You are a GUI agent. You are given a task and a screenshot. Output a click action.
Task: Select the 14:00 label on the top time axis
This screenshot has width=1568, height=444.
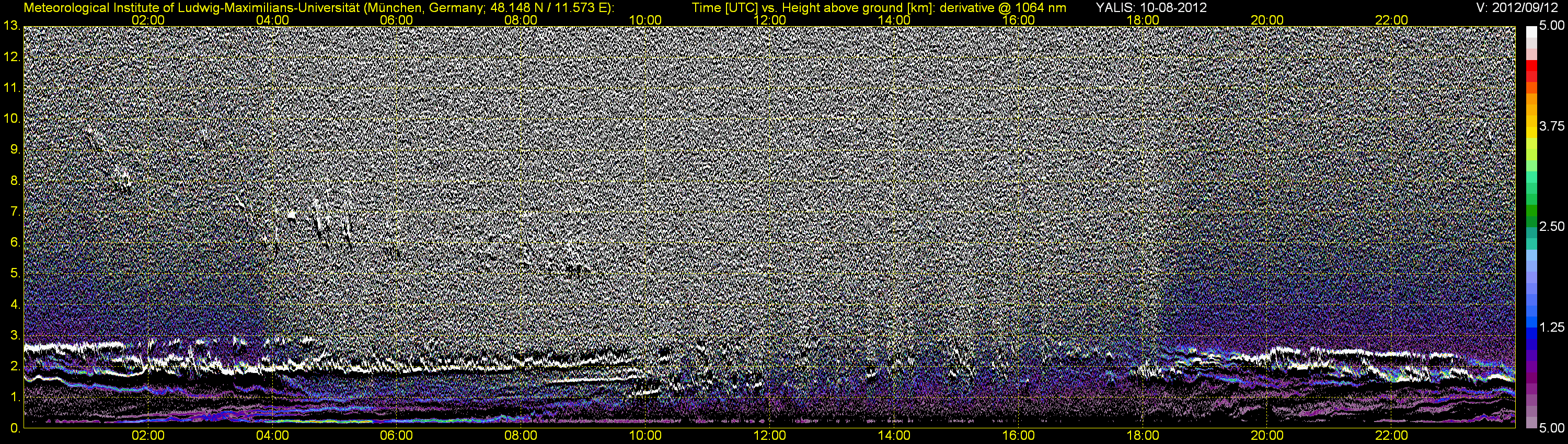(x=894, y=20)
